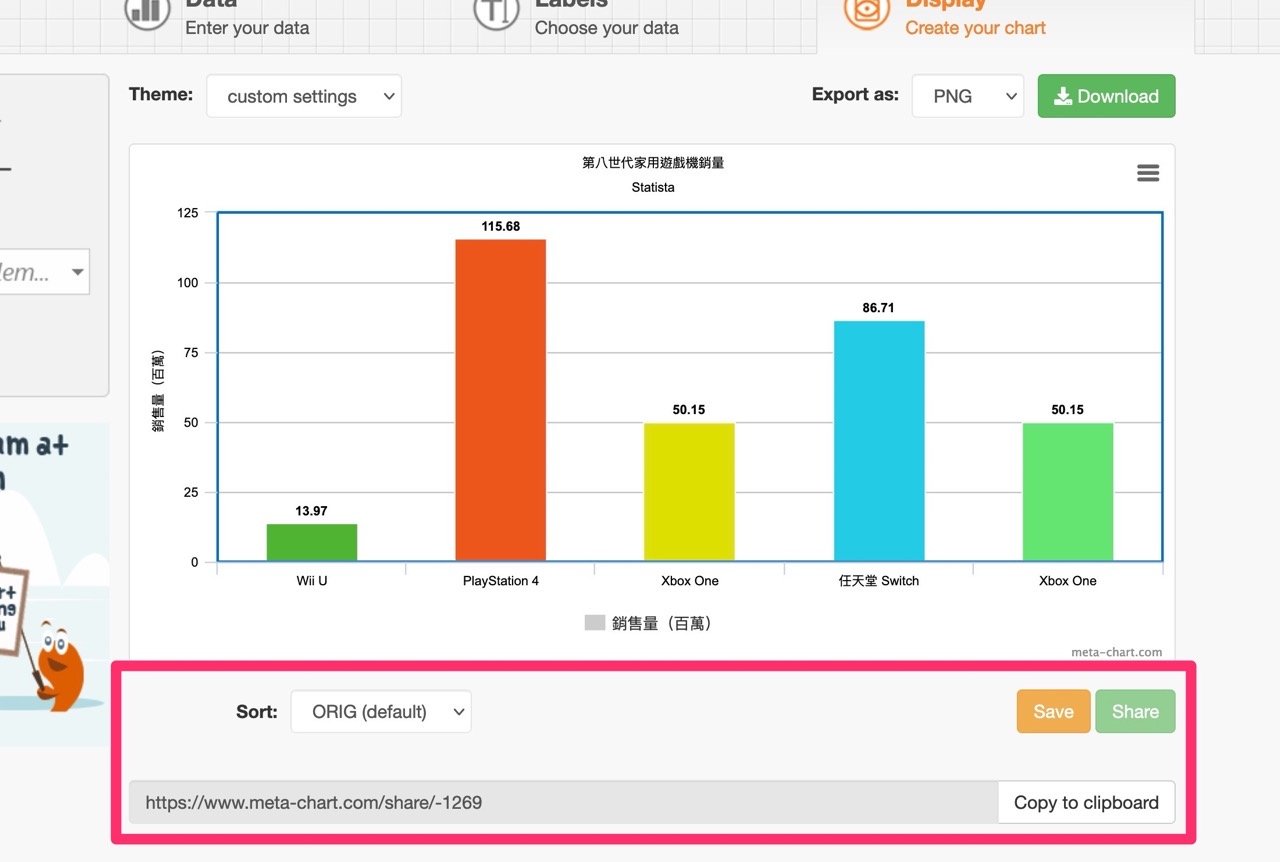Open the Theme custom settings dropdown
This screenshot has height=862, width=1280.
(x=304, y=96)
